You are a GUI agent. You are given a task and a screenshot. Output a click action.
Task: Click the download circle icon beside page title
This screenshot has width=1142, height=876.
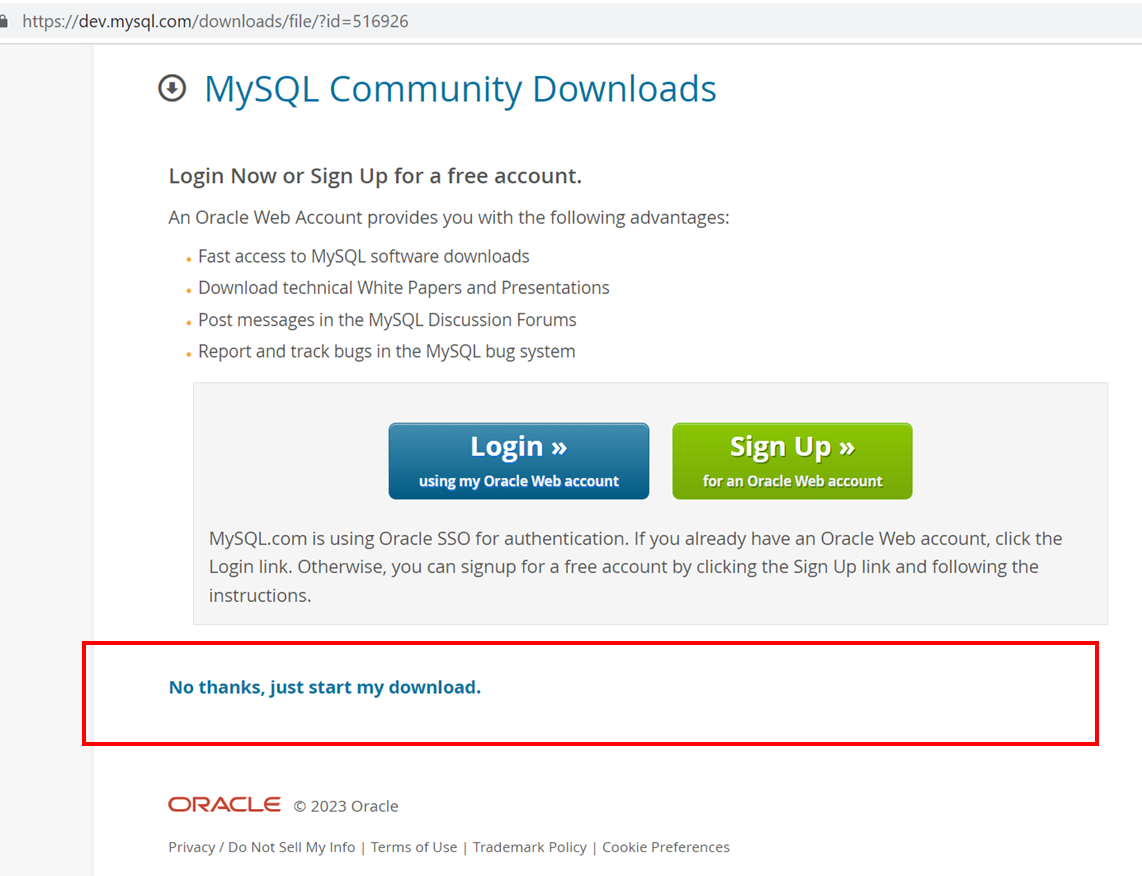(172, 88)
